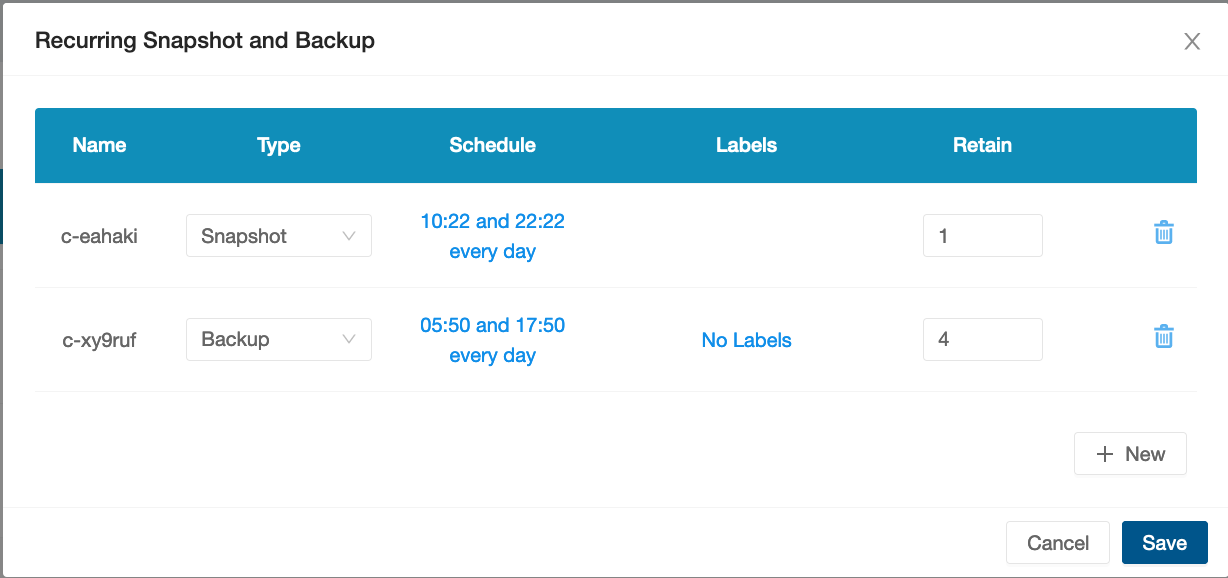Click the trash icon in the first row

tap(1163, 231)
